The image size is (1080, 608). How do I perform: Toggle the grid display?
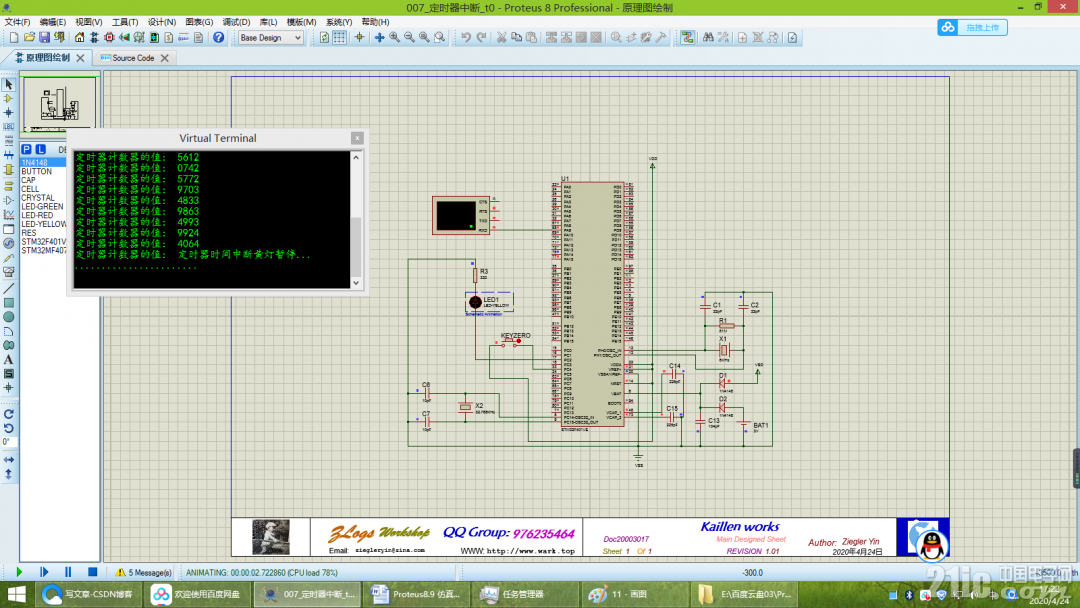click(x=340, y=37)
